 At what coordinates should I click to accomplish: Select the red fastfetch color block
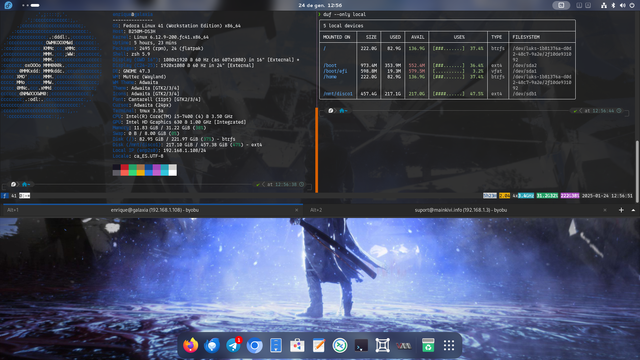point(124,170)
